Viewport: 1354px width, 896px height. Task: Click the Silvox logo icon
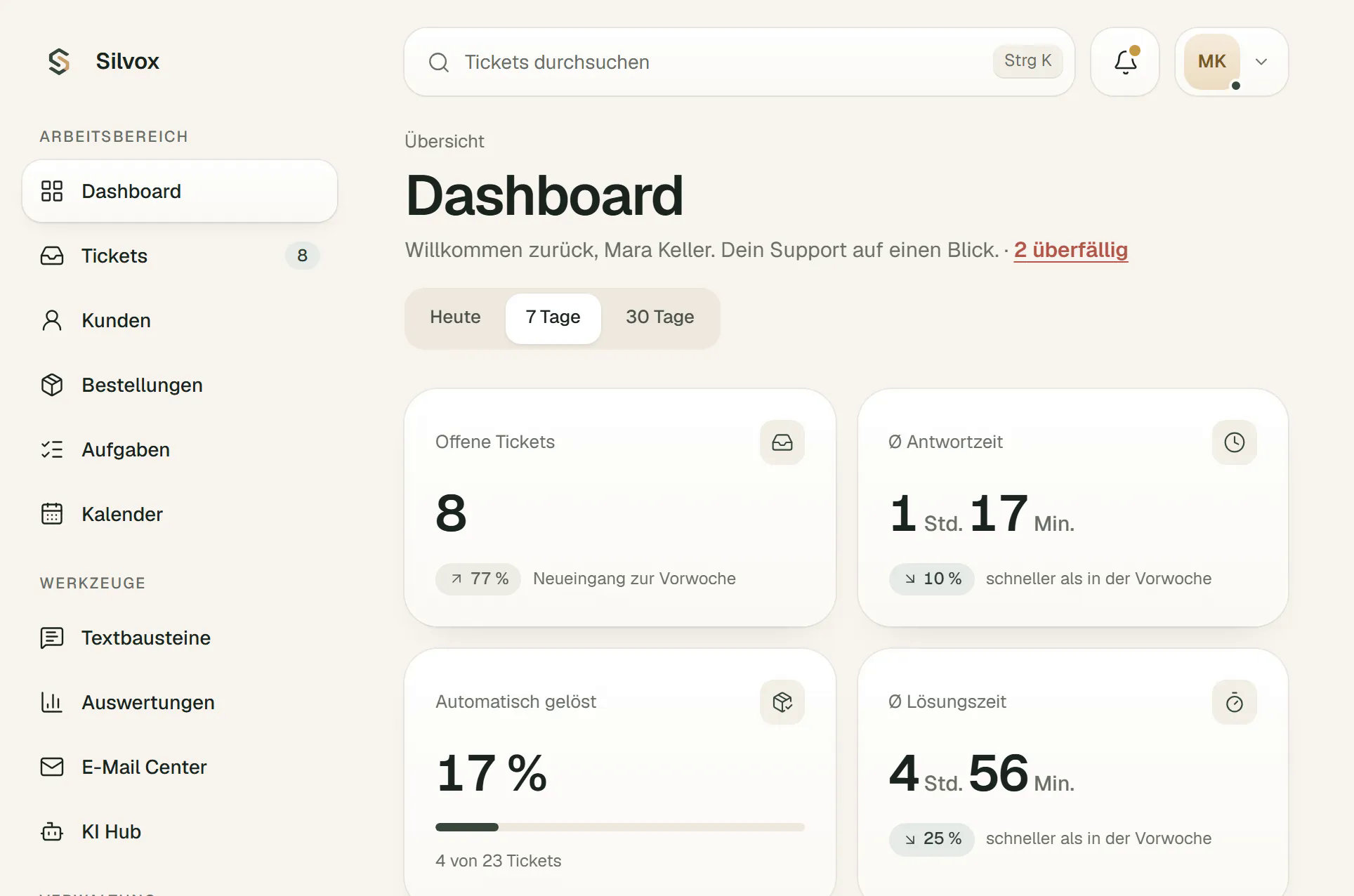coord(59,62)
